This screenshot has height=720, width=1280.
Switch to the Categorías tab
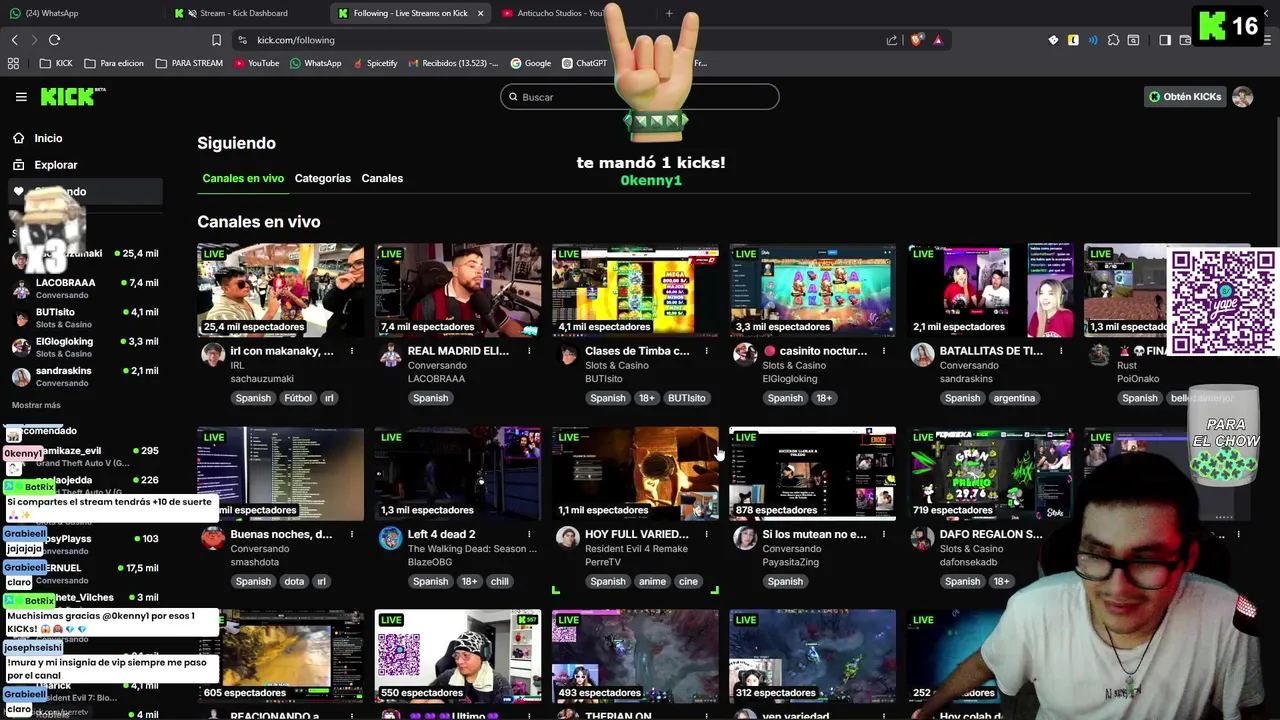coord(322,178)
